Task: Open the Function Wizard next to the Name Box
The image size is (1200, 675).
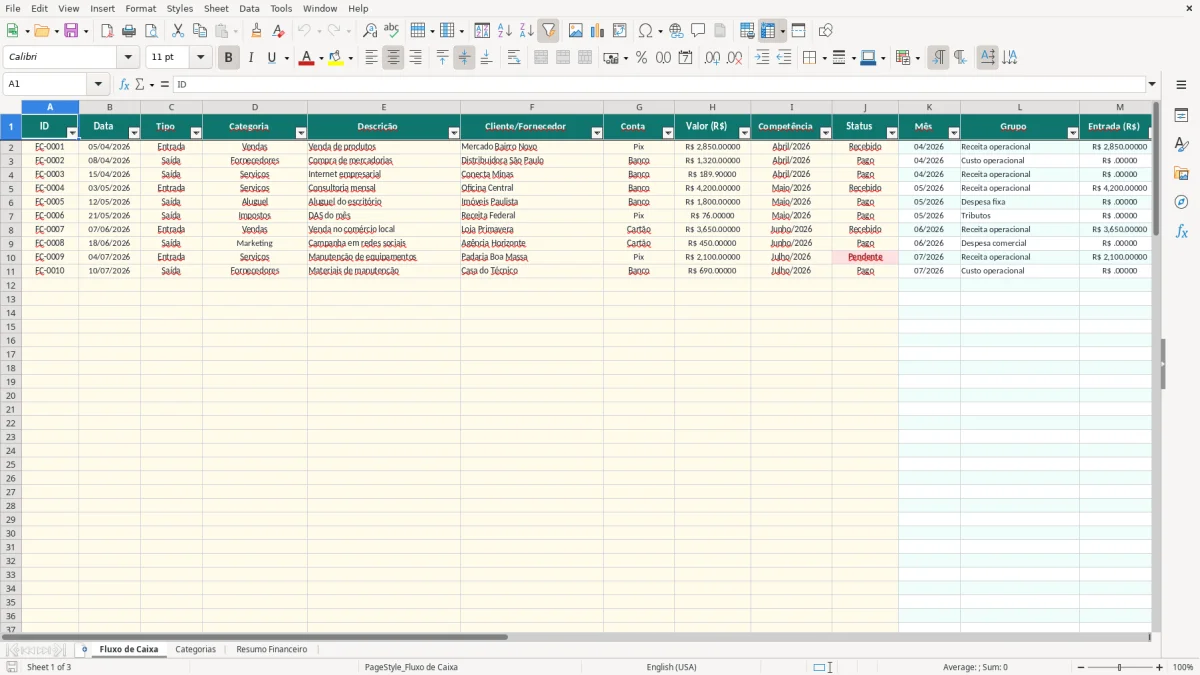Action: coord(125,85)
